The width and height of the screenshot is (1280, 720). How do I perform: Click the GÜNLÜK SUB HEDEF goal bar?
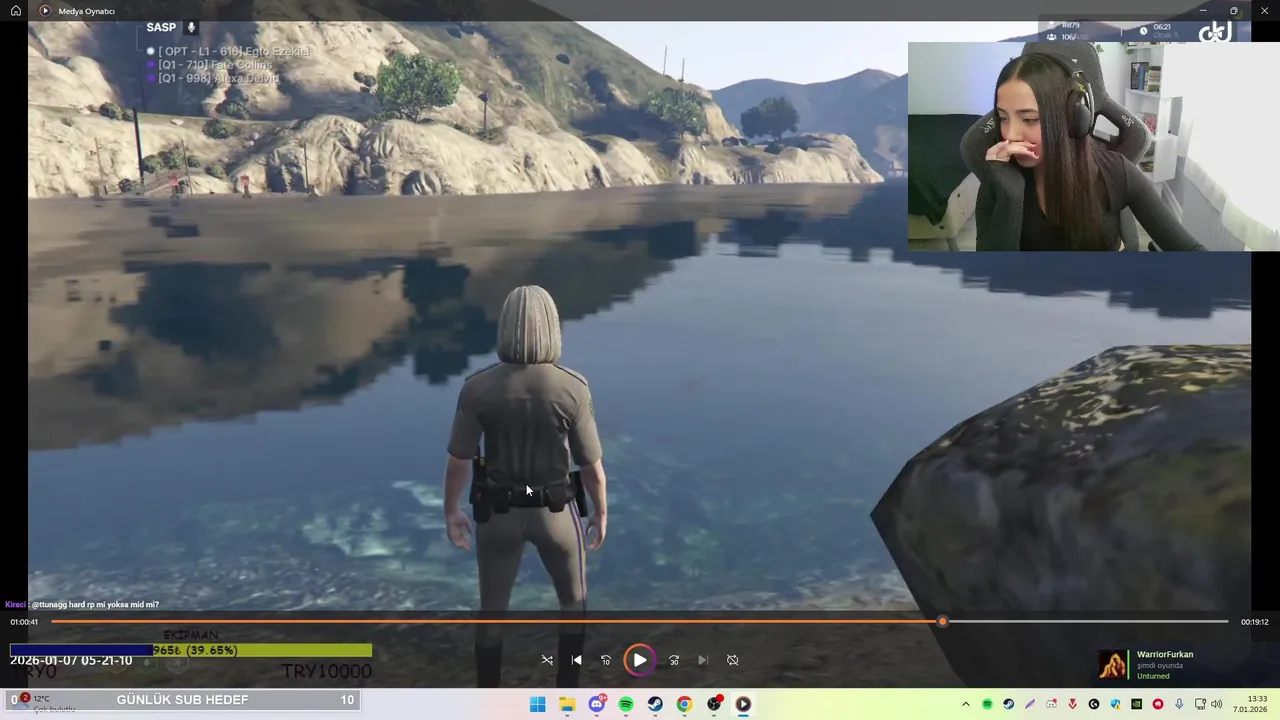click(x=183, y=700)
